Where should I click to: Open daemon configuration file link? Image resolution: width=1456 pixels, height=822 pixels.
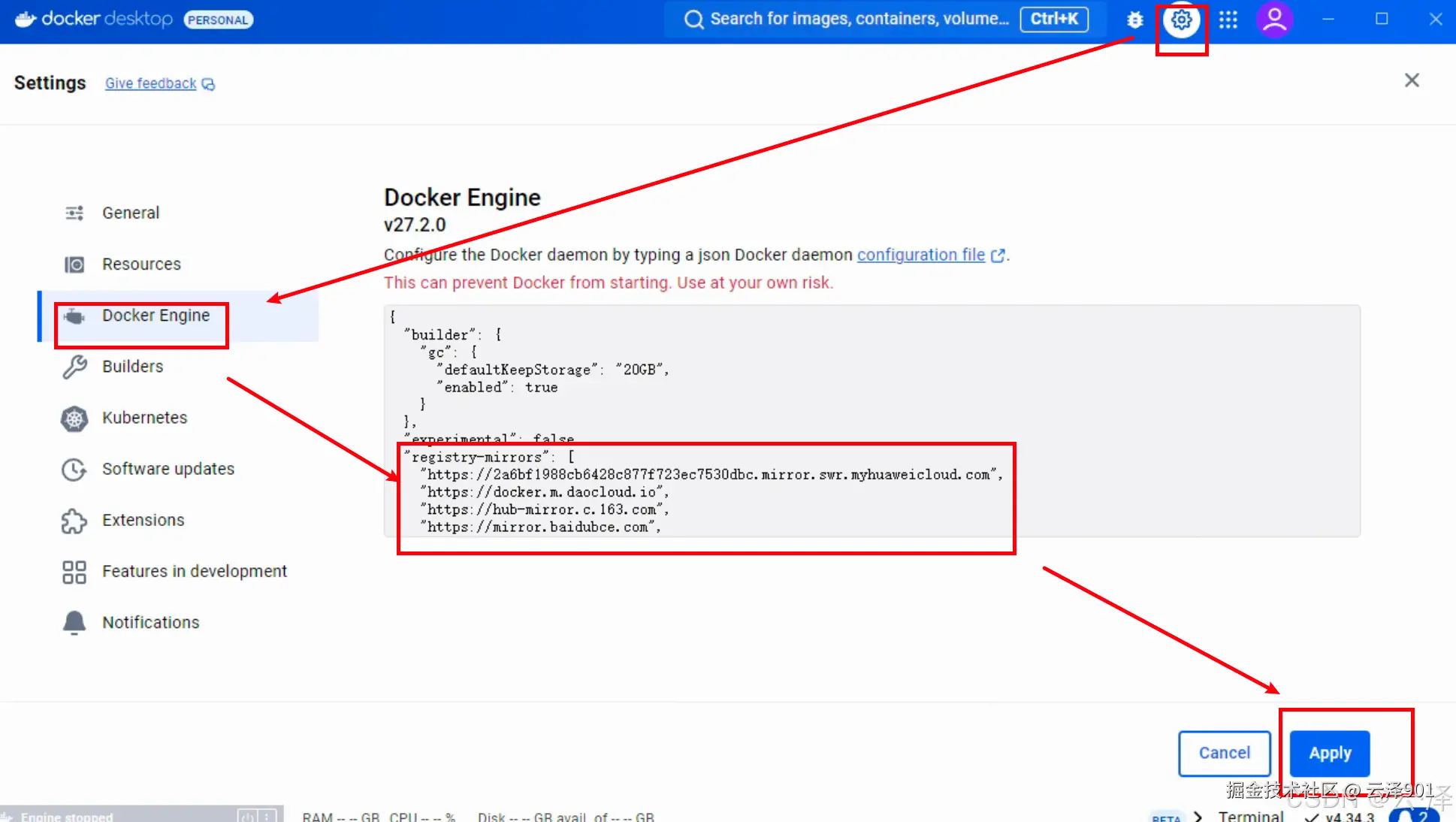[x=920, y=255]
